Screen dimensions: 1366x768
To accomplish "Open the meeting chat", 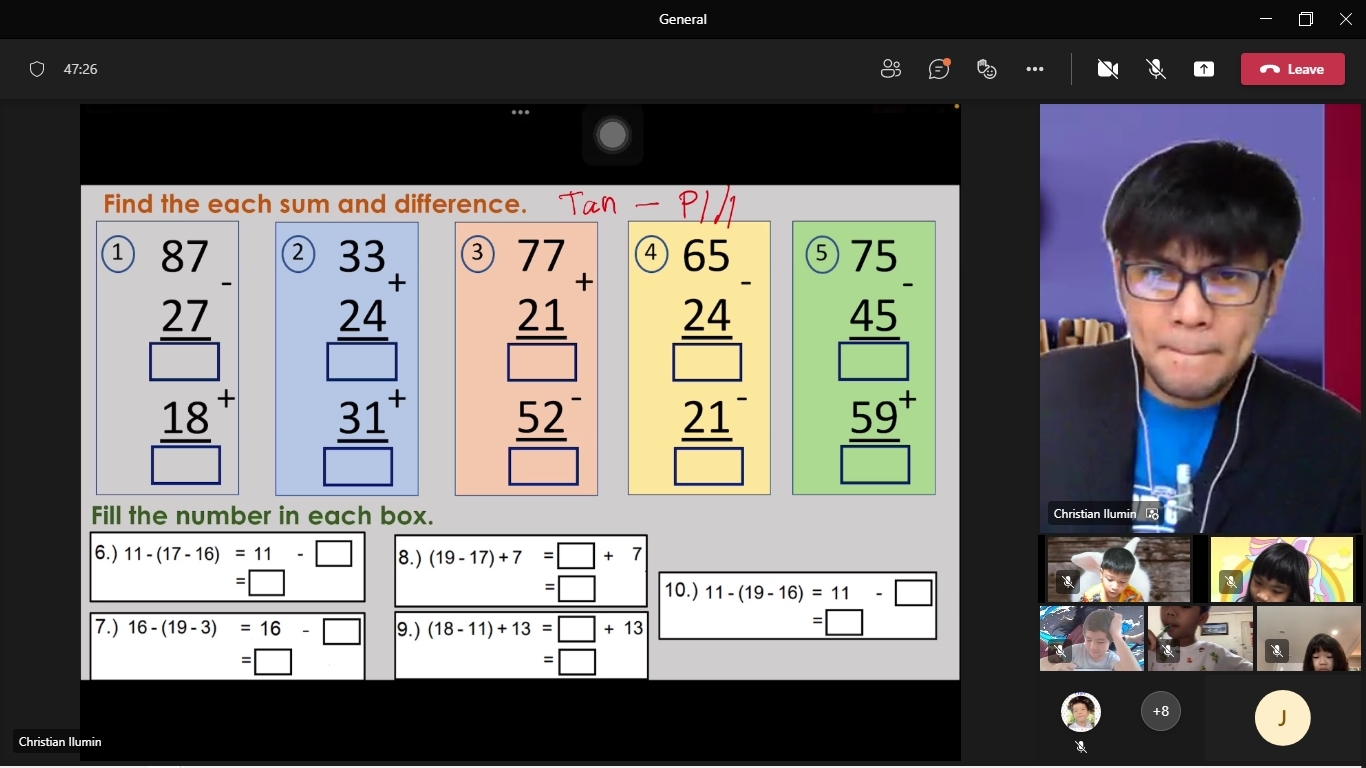I will tap(938, 69).
